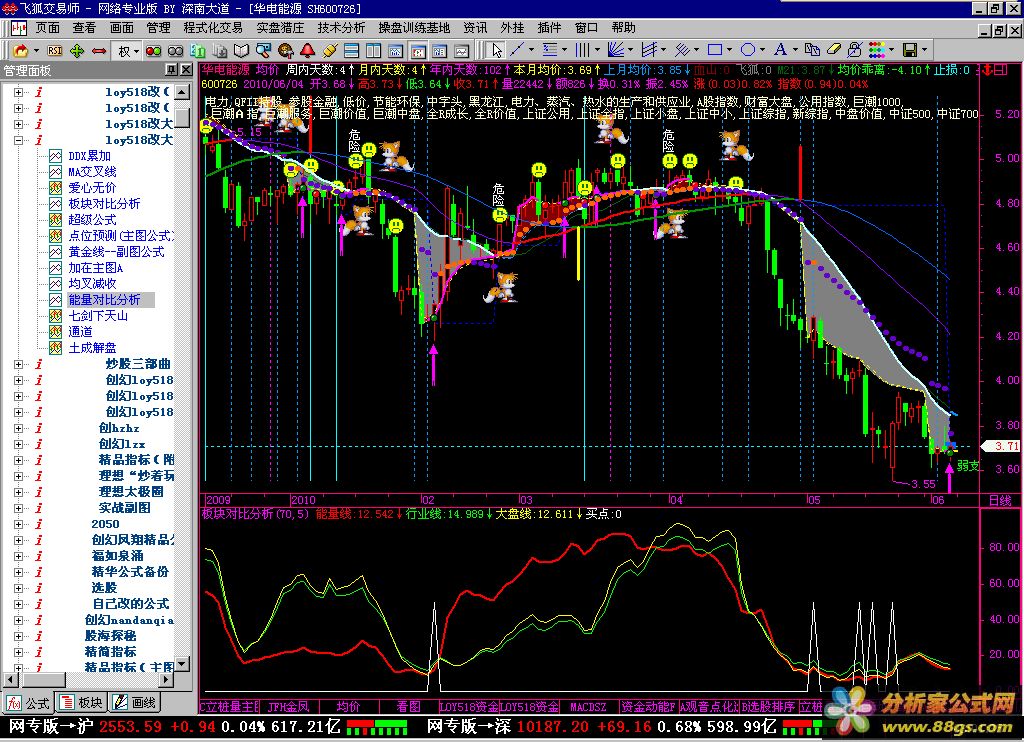This screenshot has height=742, width=1024.
Task: Select 七剑下天山 in formula tree
Action: 98,316
